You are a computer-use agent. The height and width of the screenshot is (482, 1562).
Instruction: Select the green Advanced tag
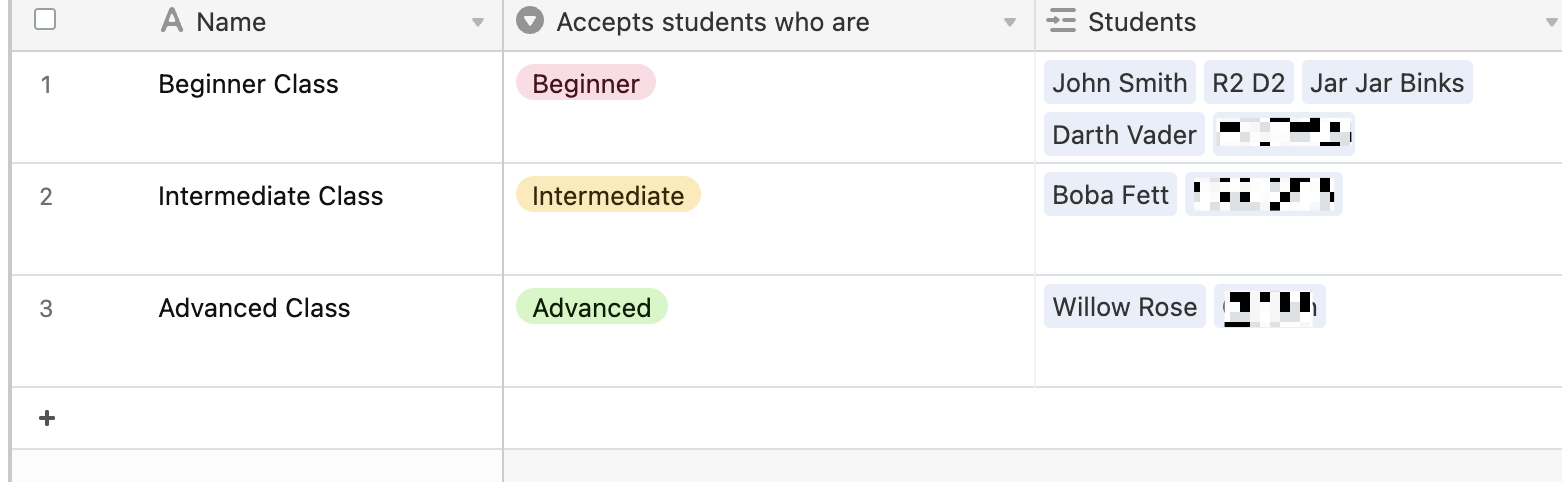click(592, 307)
